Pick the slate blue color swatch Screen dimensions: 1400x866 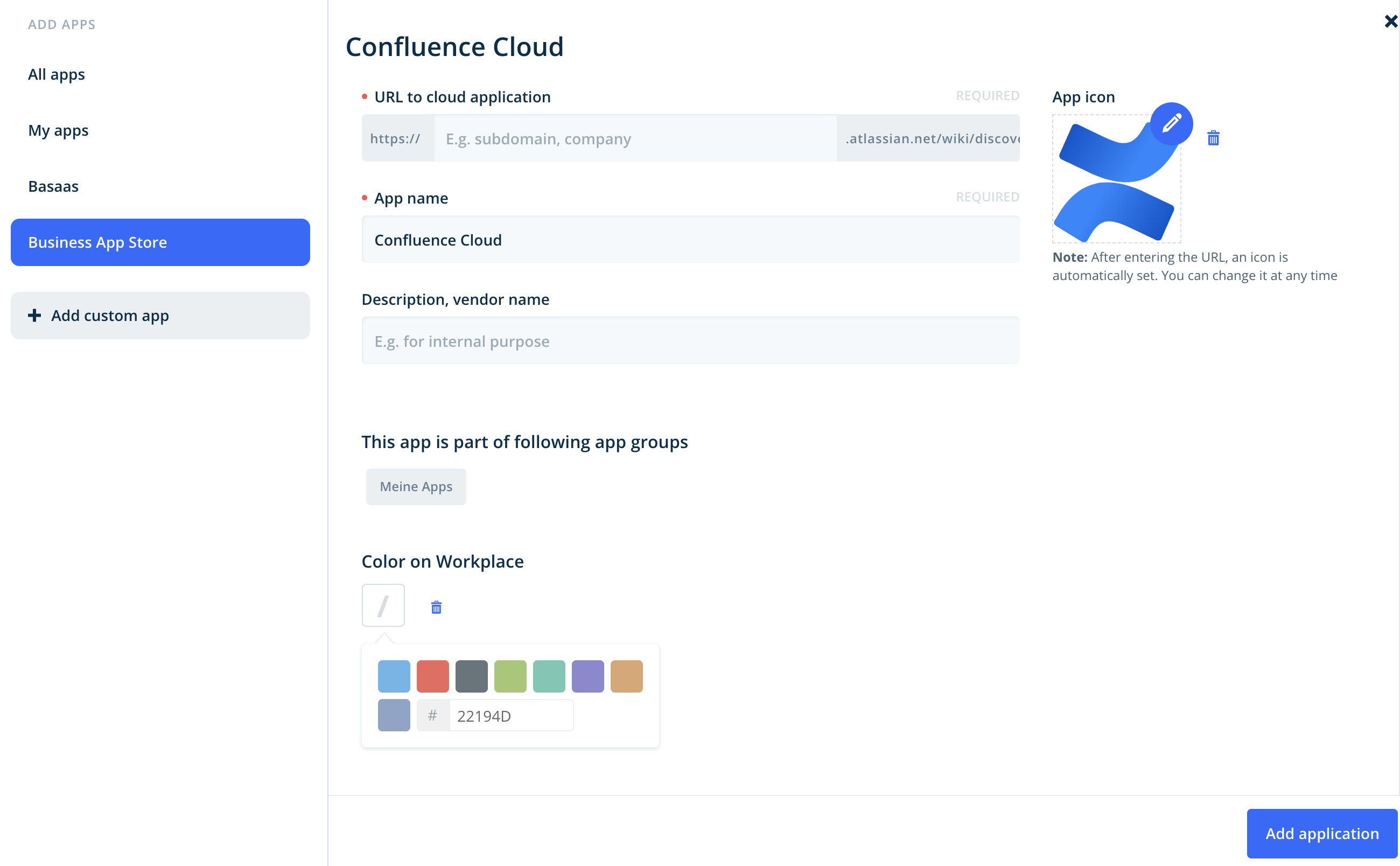pyautogui.click(x=394, y=715)
